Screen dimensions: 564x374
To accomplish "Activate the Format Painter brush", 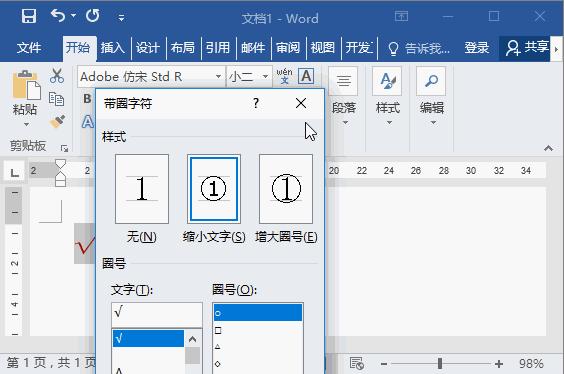I will coord(57,122).
